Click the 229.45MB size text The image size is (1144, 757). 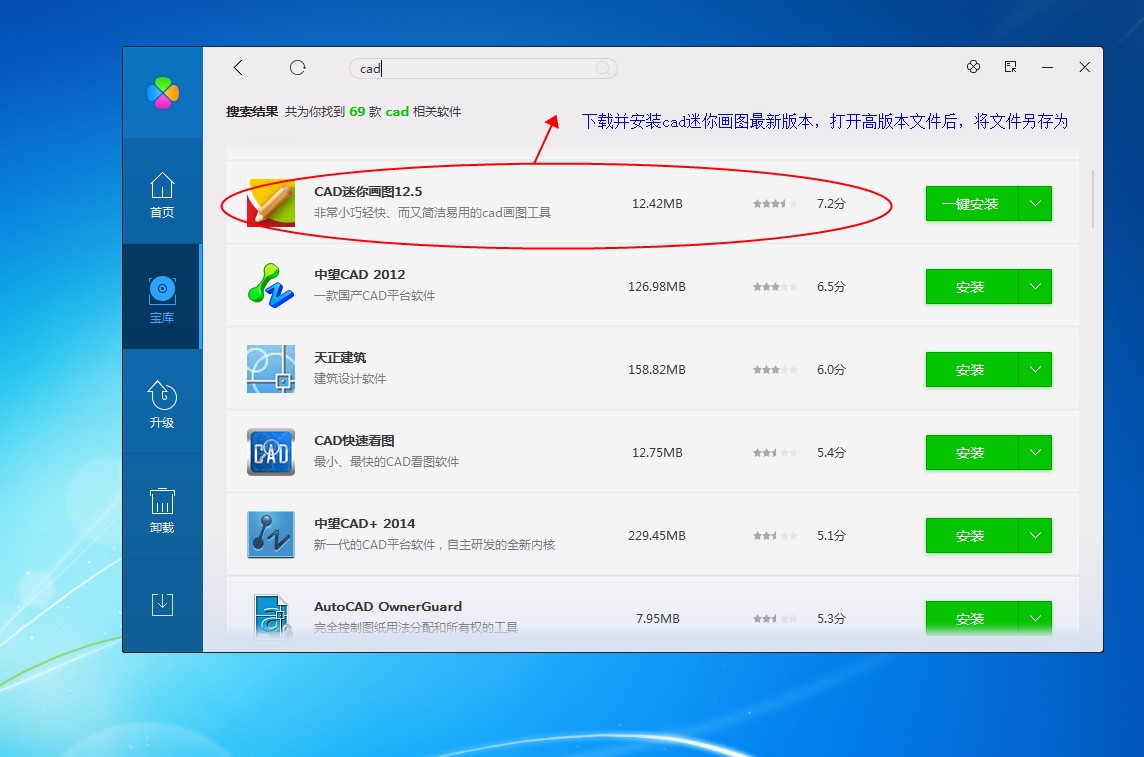[x=657, y=536]
